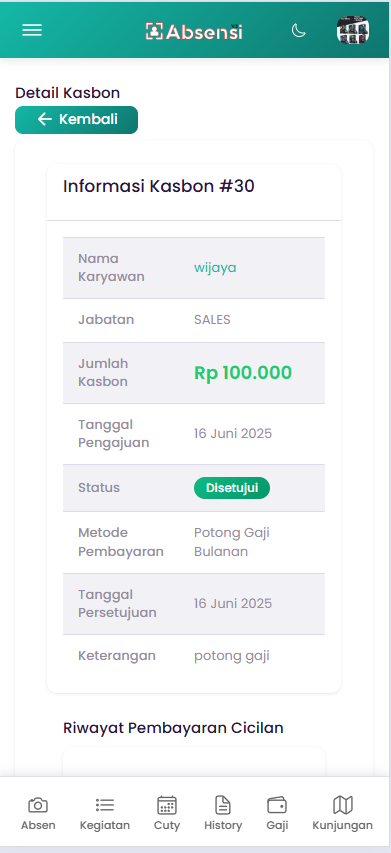
Task: Open Kunjungan map icon
Action: coord(343,805)
